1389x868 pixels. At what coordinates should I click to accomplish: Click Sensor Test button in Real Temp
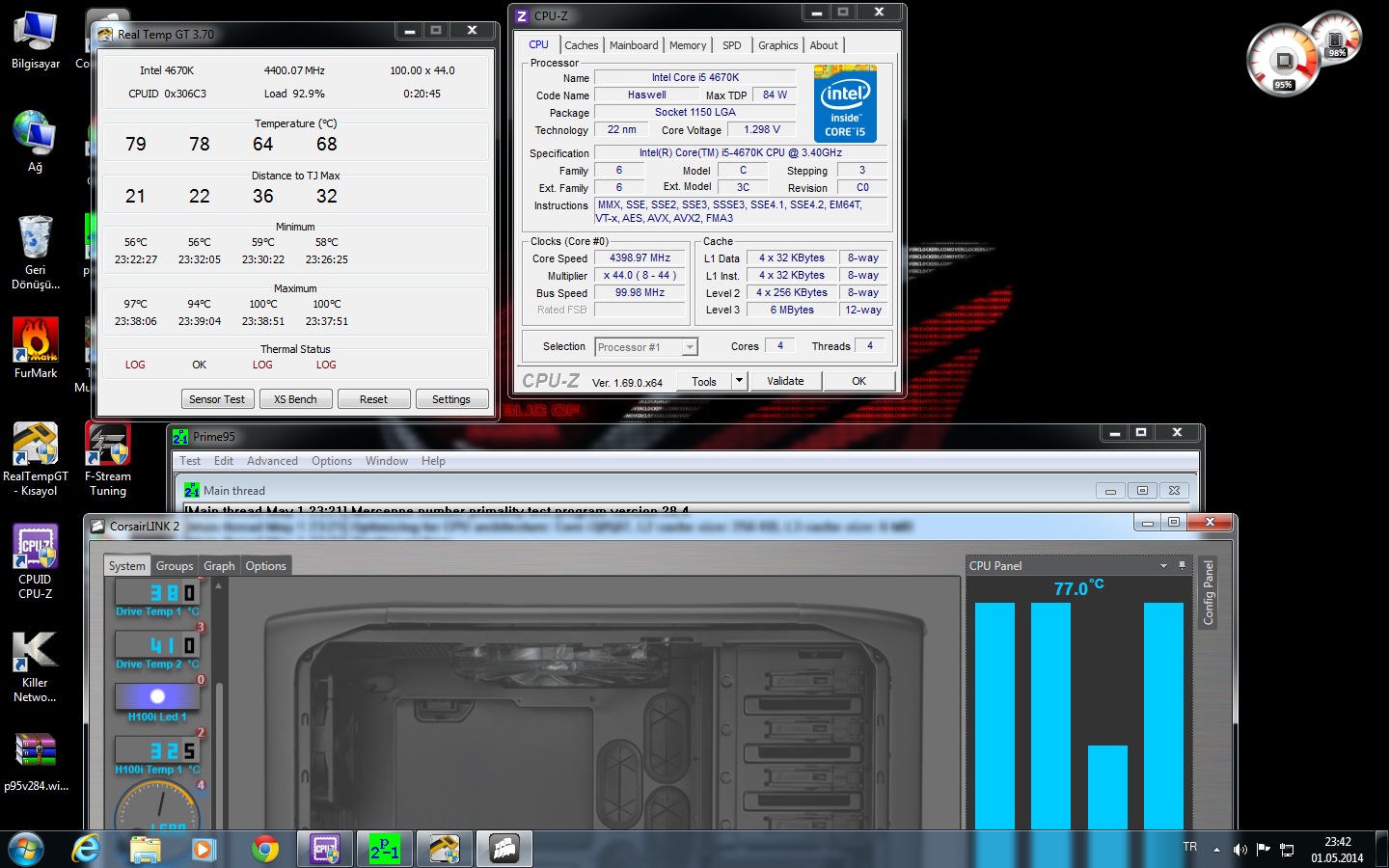217,399
